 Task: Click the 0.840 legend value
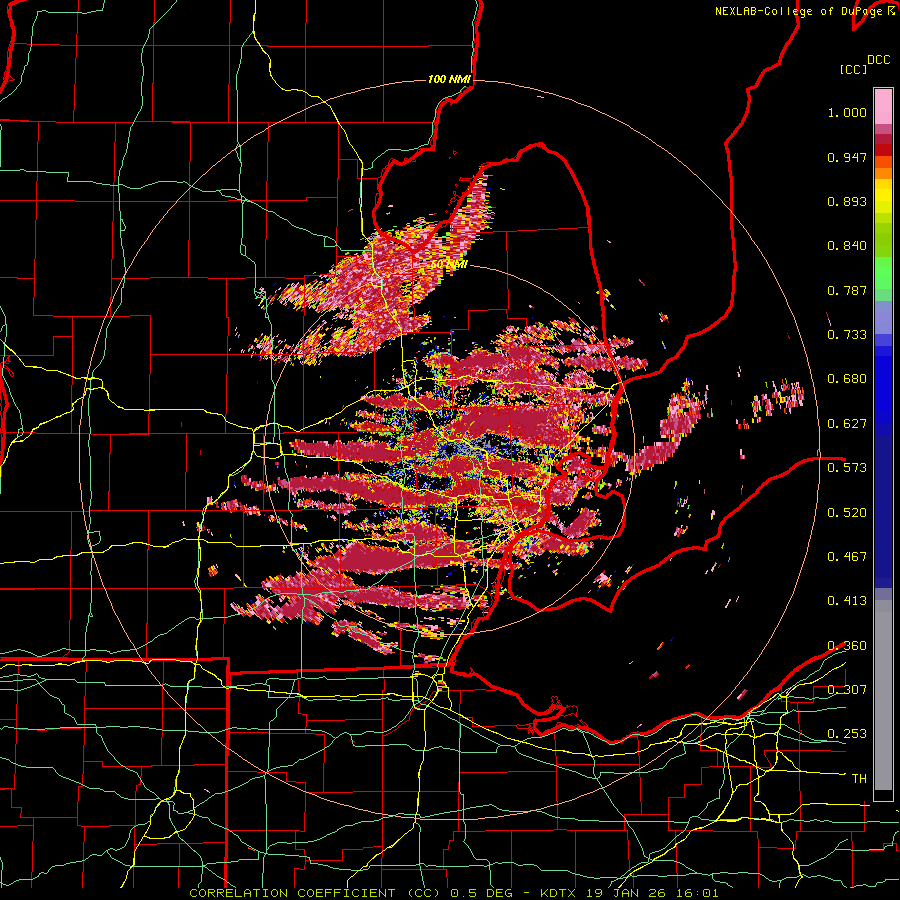pos(847,246)
